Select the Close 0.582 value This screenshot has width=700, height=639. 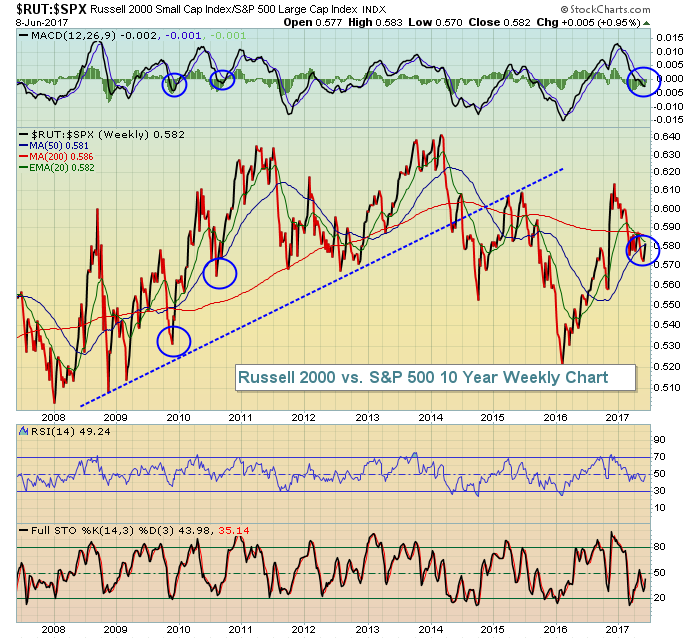[x=500, y=22]
